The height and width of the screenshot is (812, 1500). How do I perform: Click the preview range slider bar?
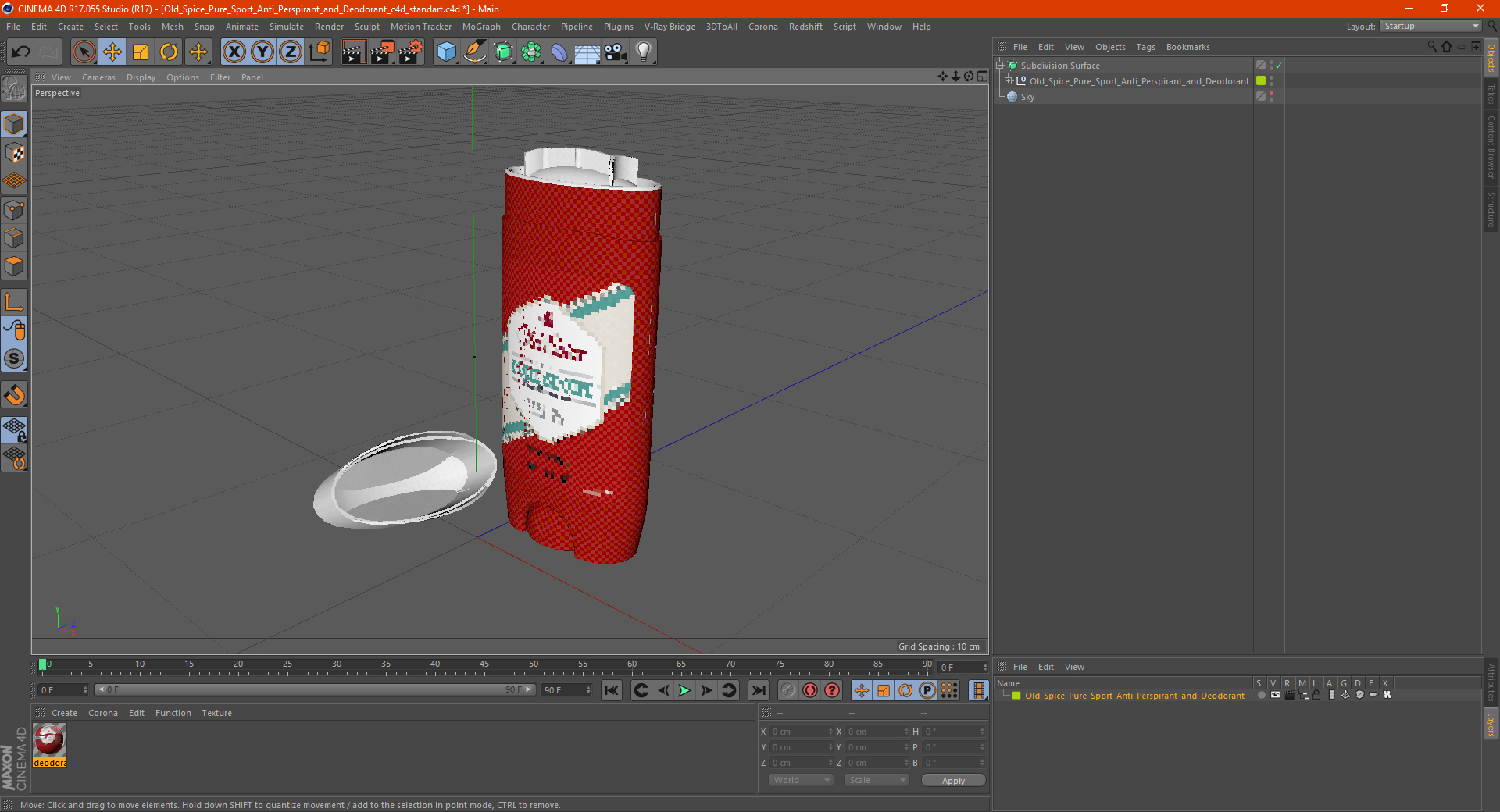(x=315, y=689)
